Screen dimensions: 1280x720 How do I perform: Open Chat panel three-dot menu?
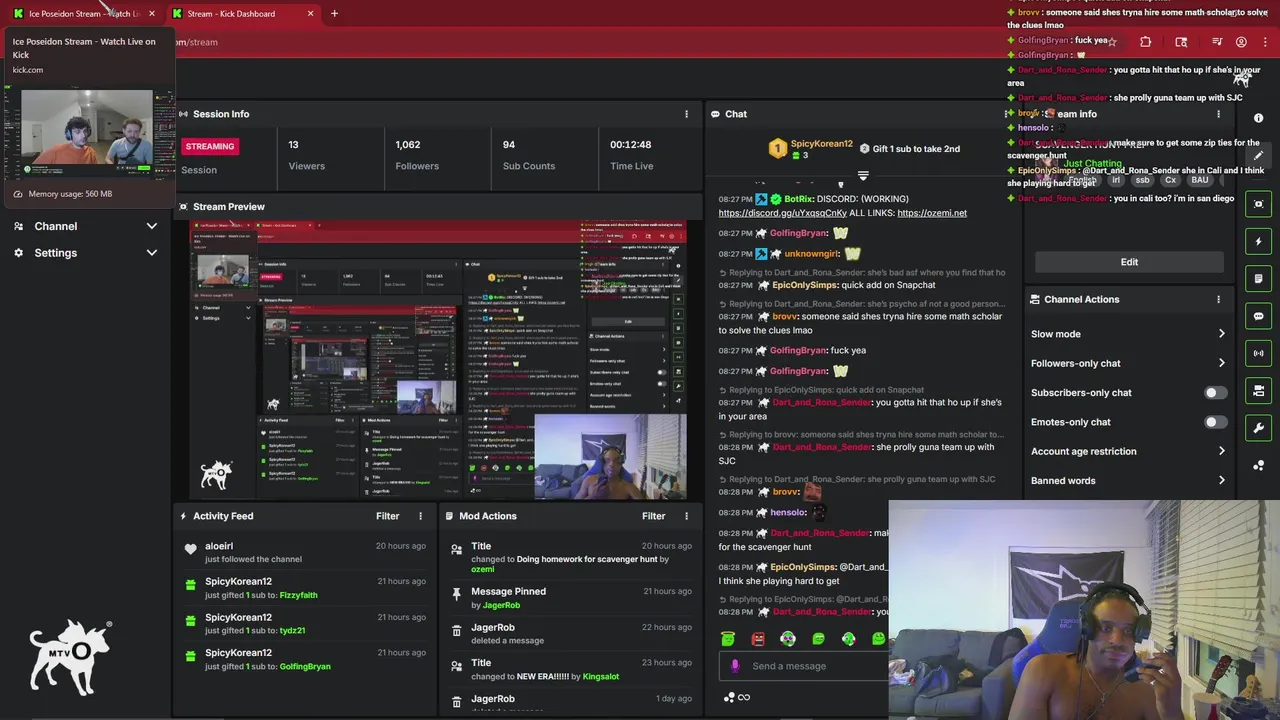pyautogui.click(x=1007, y=114)
